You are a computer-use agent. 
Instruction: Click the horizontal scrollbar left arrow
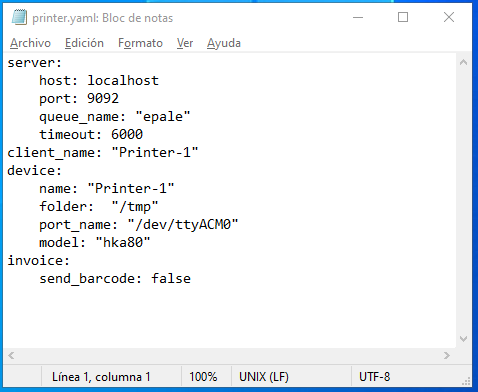click(11, 356)
